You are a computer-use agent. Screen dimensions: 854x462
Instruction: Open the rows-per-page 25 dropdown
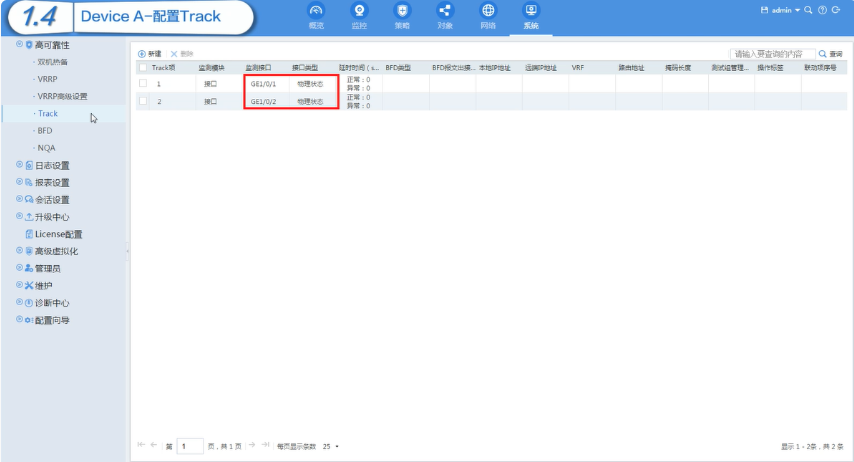tap(331, 446)
